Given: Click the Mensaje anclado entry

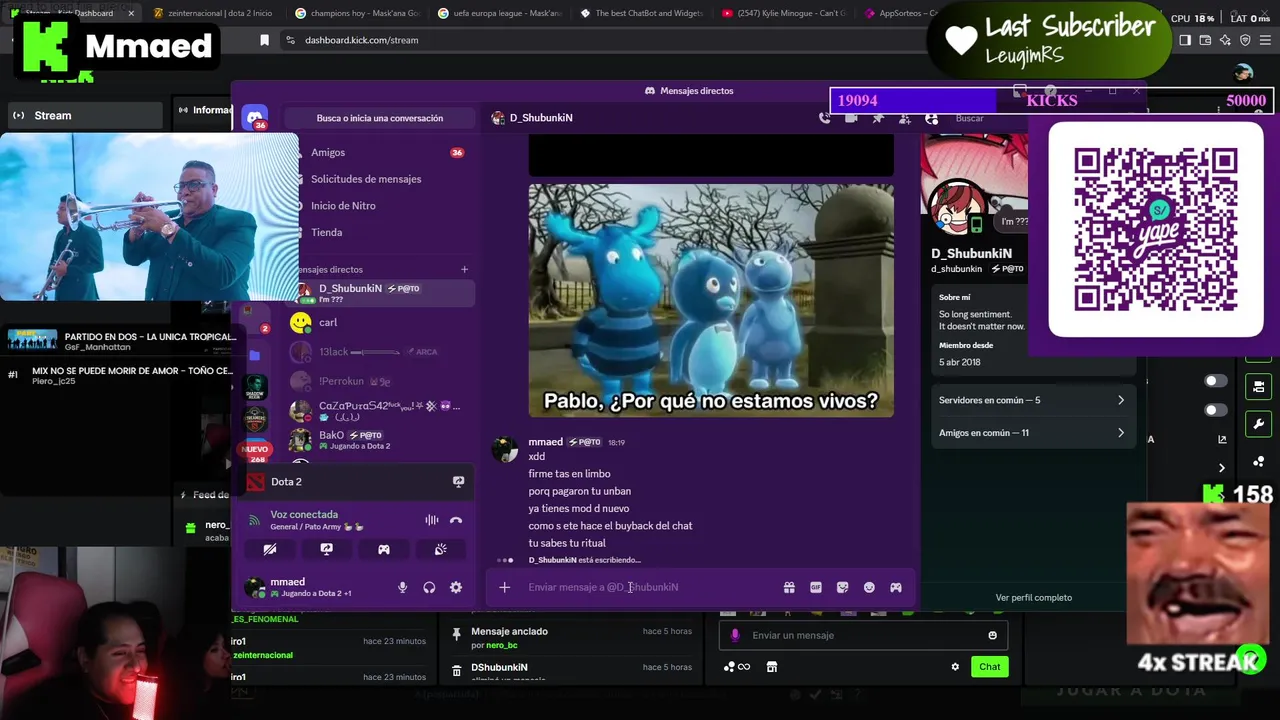Looking at the screenshot, I should point(570,638).
